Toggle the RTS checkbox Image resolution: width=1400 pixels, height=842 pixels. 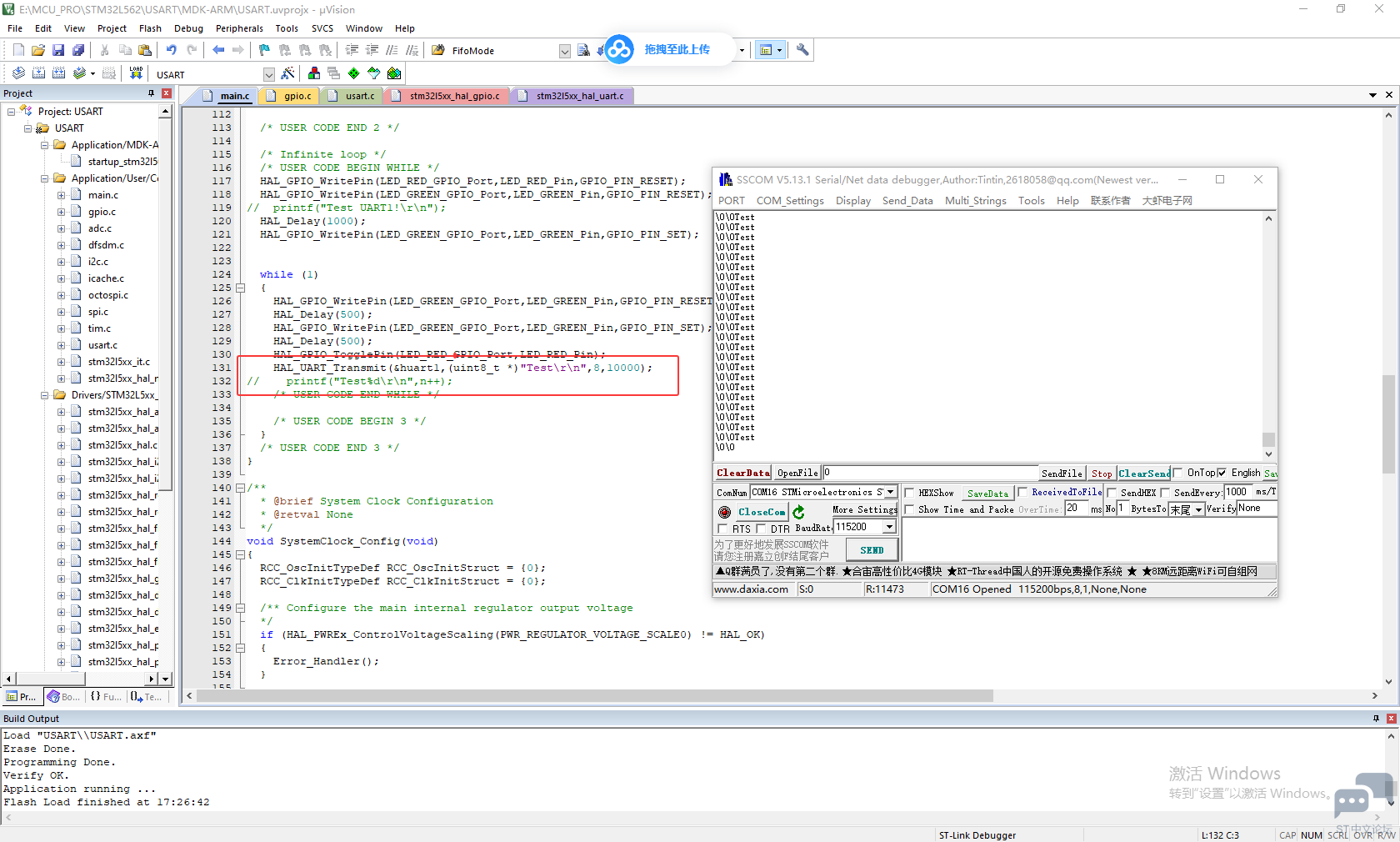[x=722, y=529]
